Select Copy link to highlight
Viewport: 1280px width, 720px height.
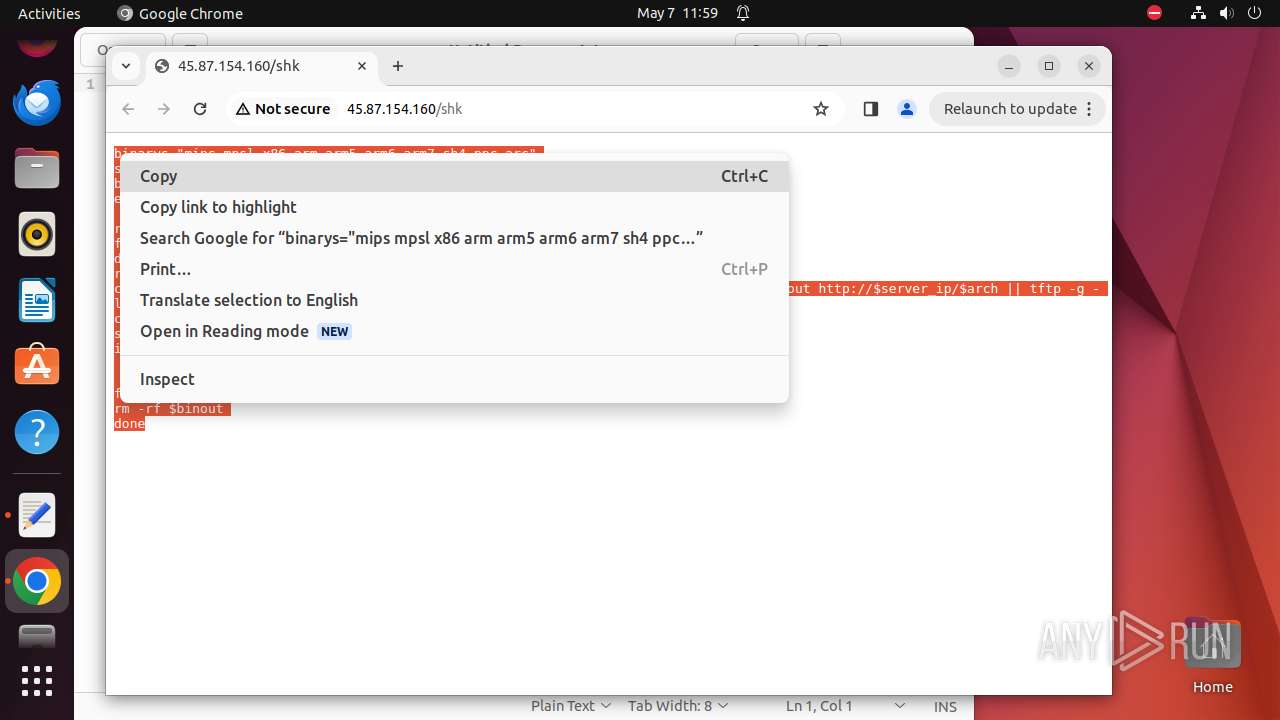click(x=453, y=207)
